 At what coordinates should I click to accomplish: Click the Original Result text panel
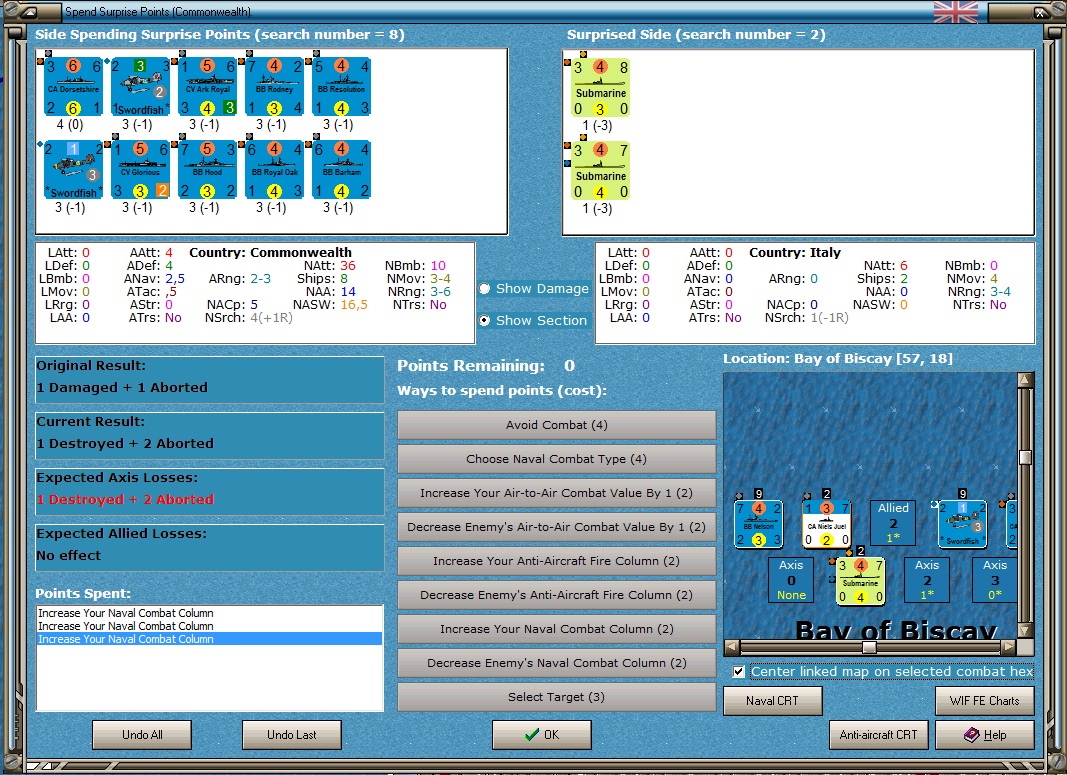[x=210, y=380]
